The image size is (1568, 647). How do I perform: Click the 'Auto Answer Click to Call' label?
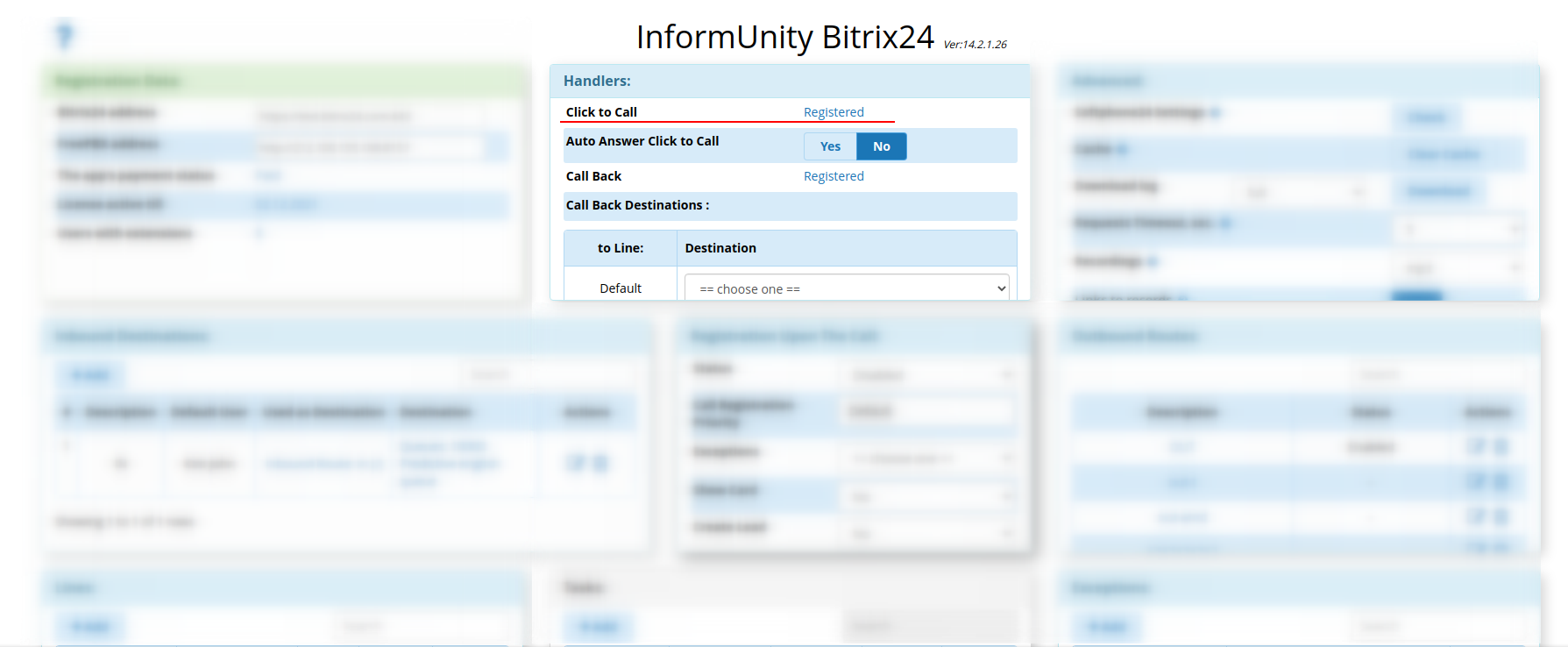(x=642, y=141)
